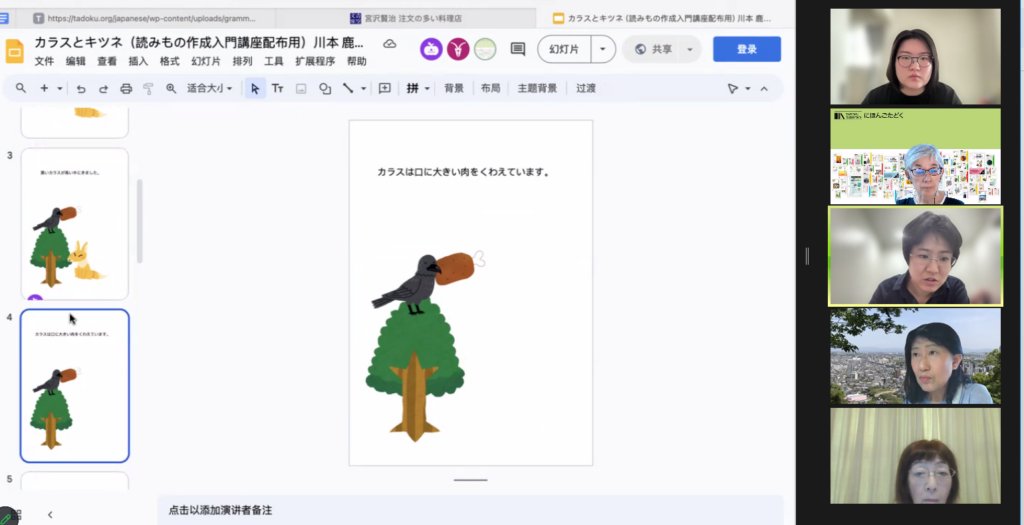
Task: Expand the 共享 share options arrow
Action: coord(689,49)
